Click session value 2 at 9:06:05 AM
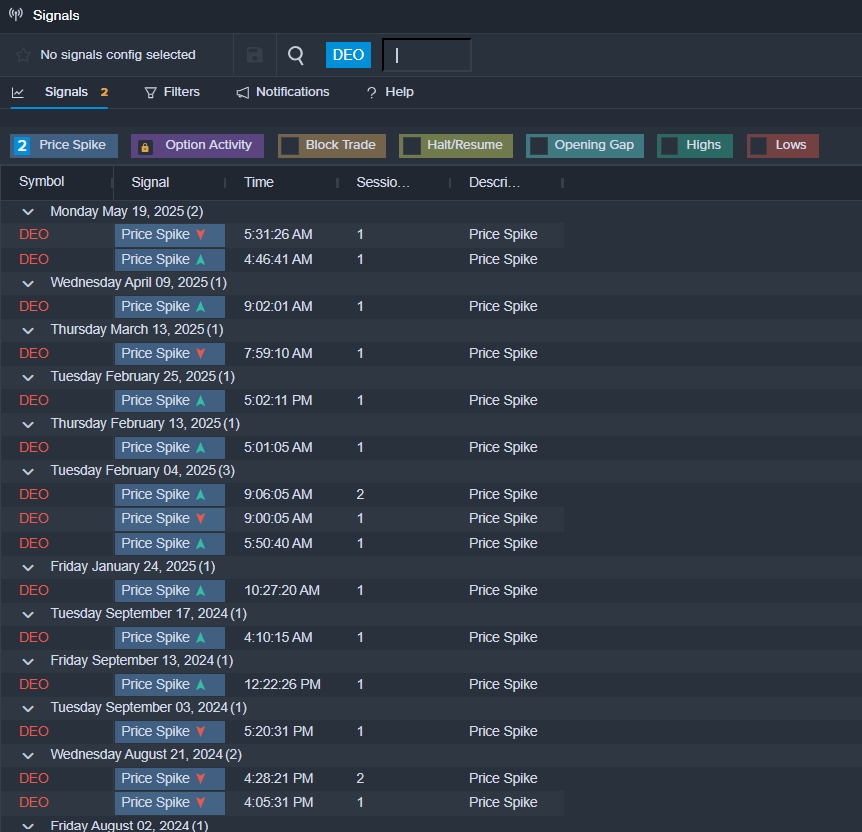The width and height of the screenshot is (862, 832). coord(360,494)
